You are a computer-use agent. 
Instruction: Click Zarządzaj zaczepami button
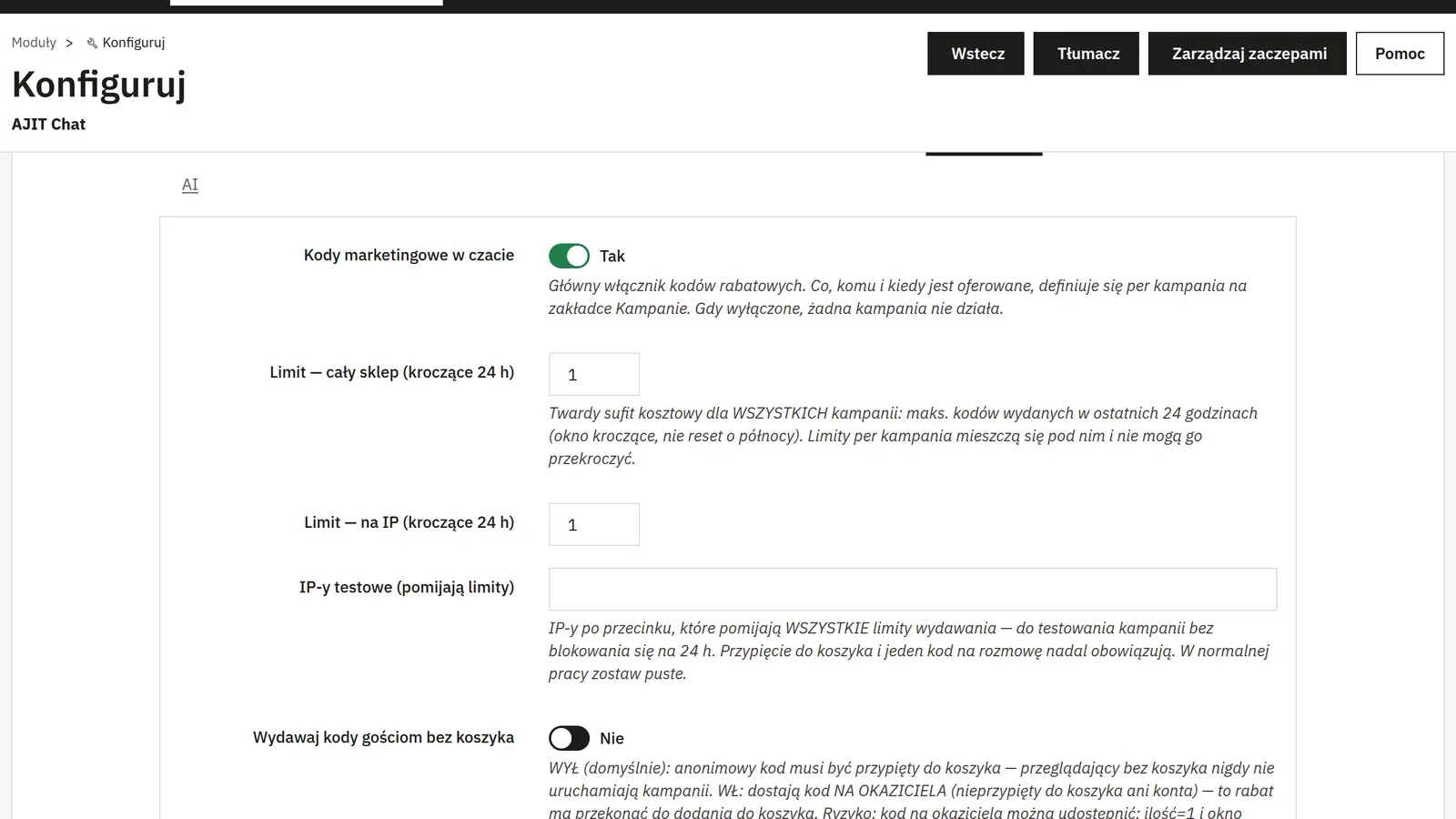[x=1248, y=54]
